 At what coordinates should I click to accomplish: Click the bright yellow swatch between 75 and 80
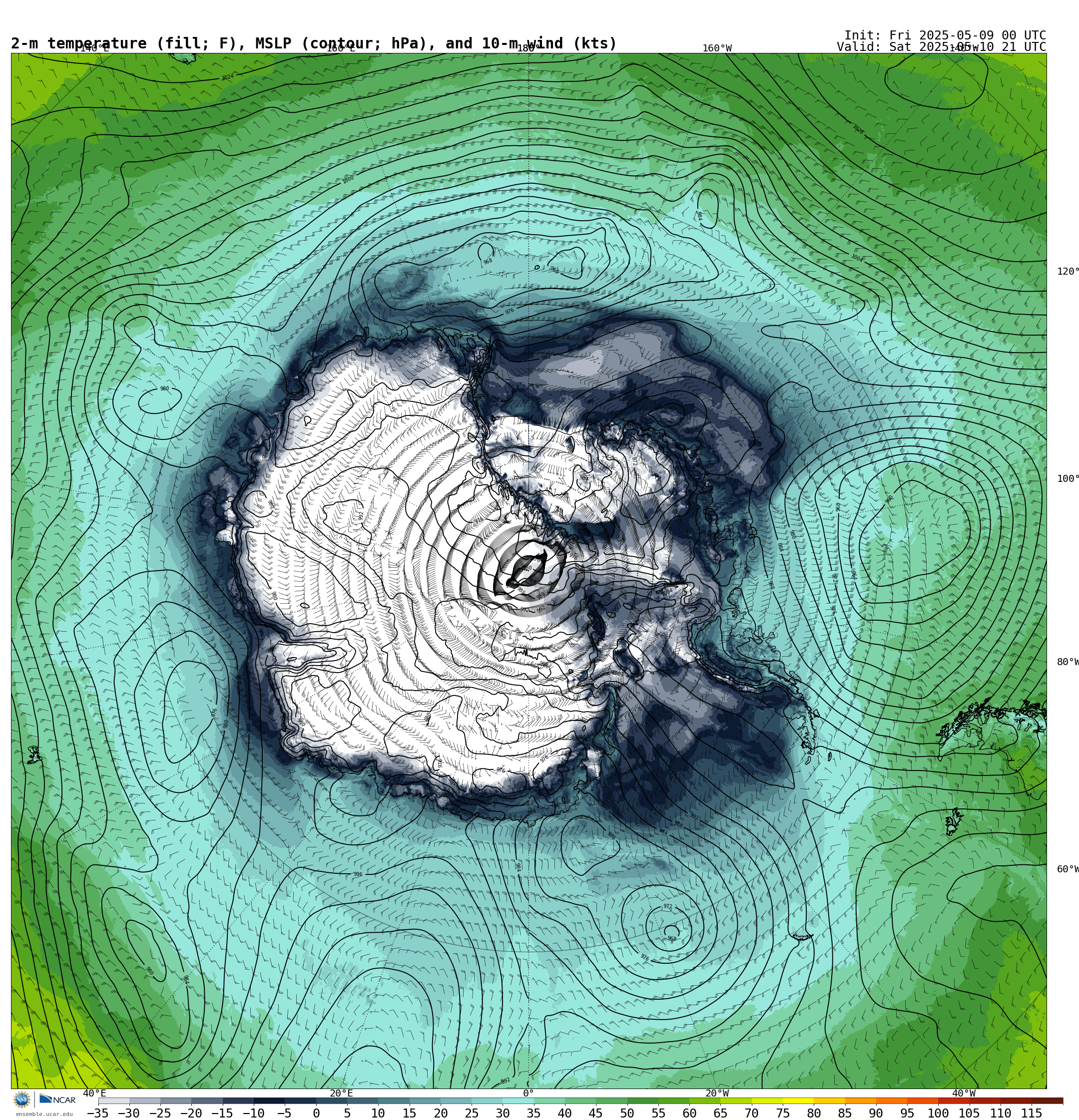[798, 1101]
